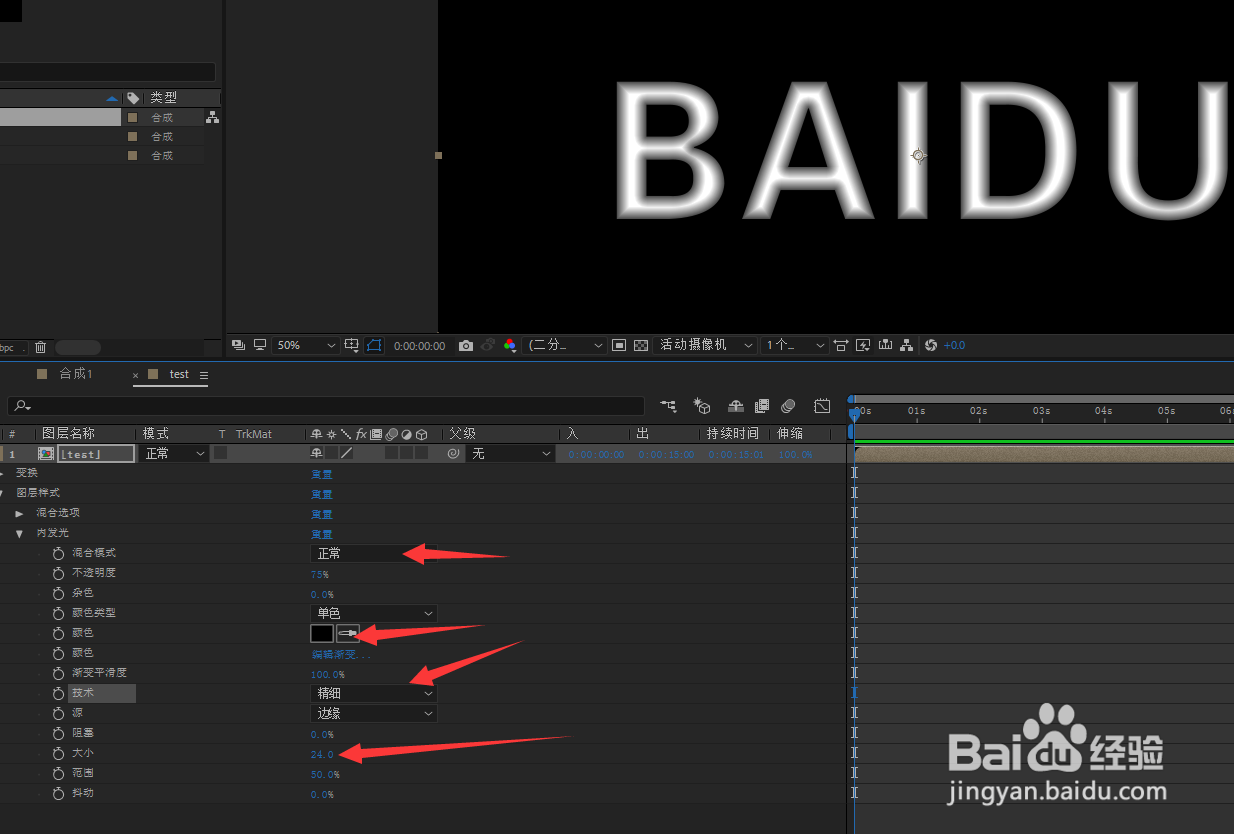Click the 02s mark on time ruler
This screenshot has height=834, width=1234.
[978, 411]
